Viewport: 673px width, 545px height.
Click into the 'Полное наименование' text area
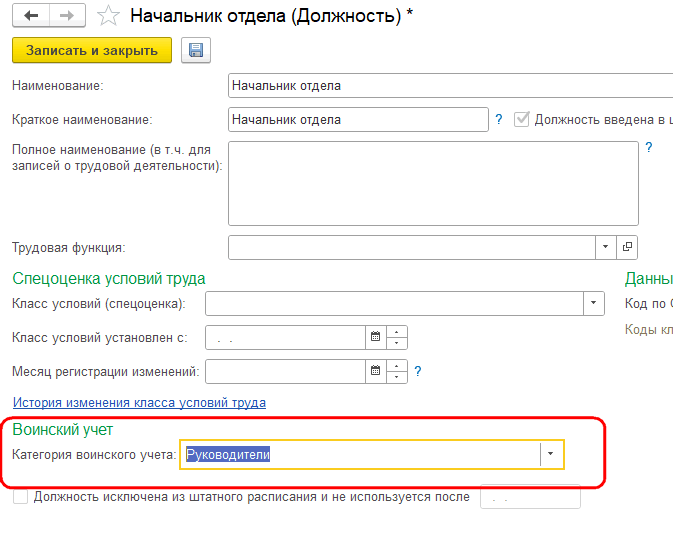point(433,183)
